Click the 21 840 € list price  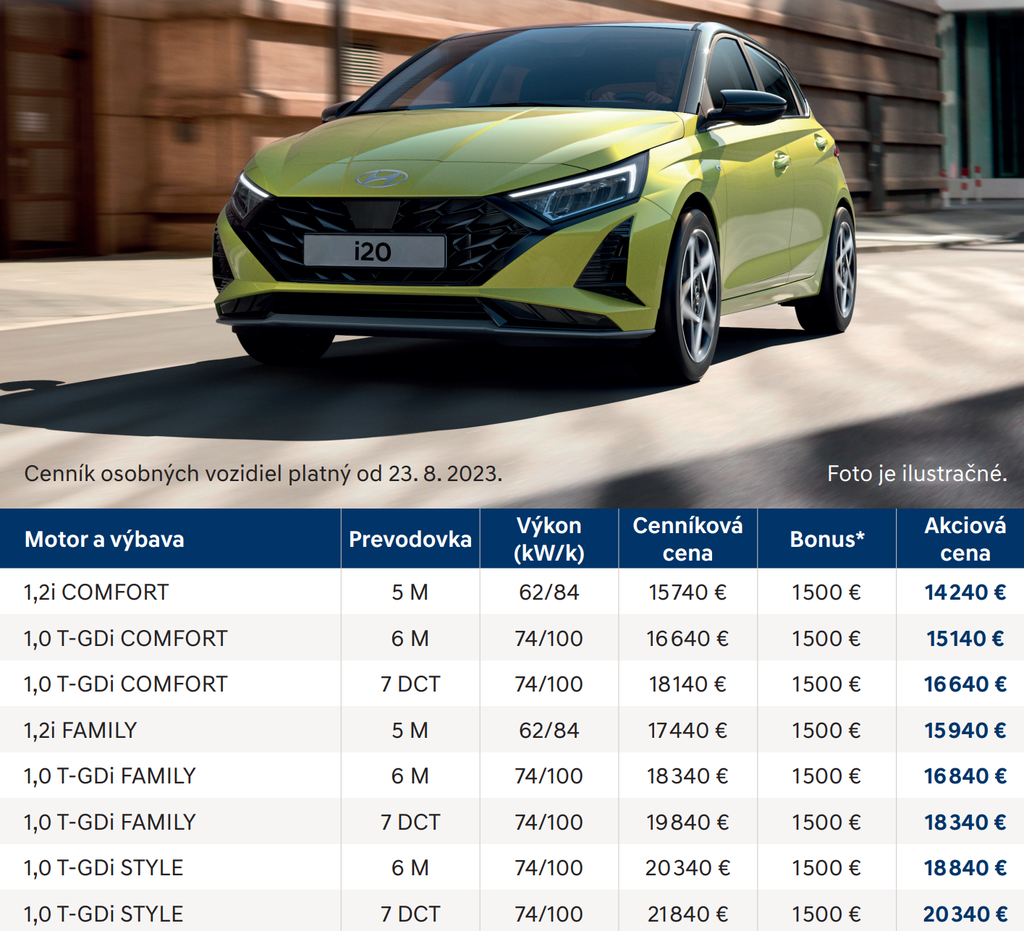tap(687, 914)
